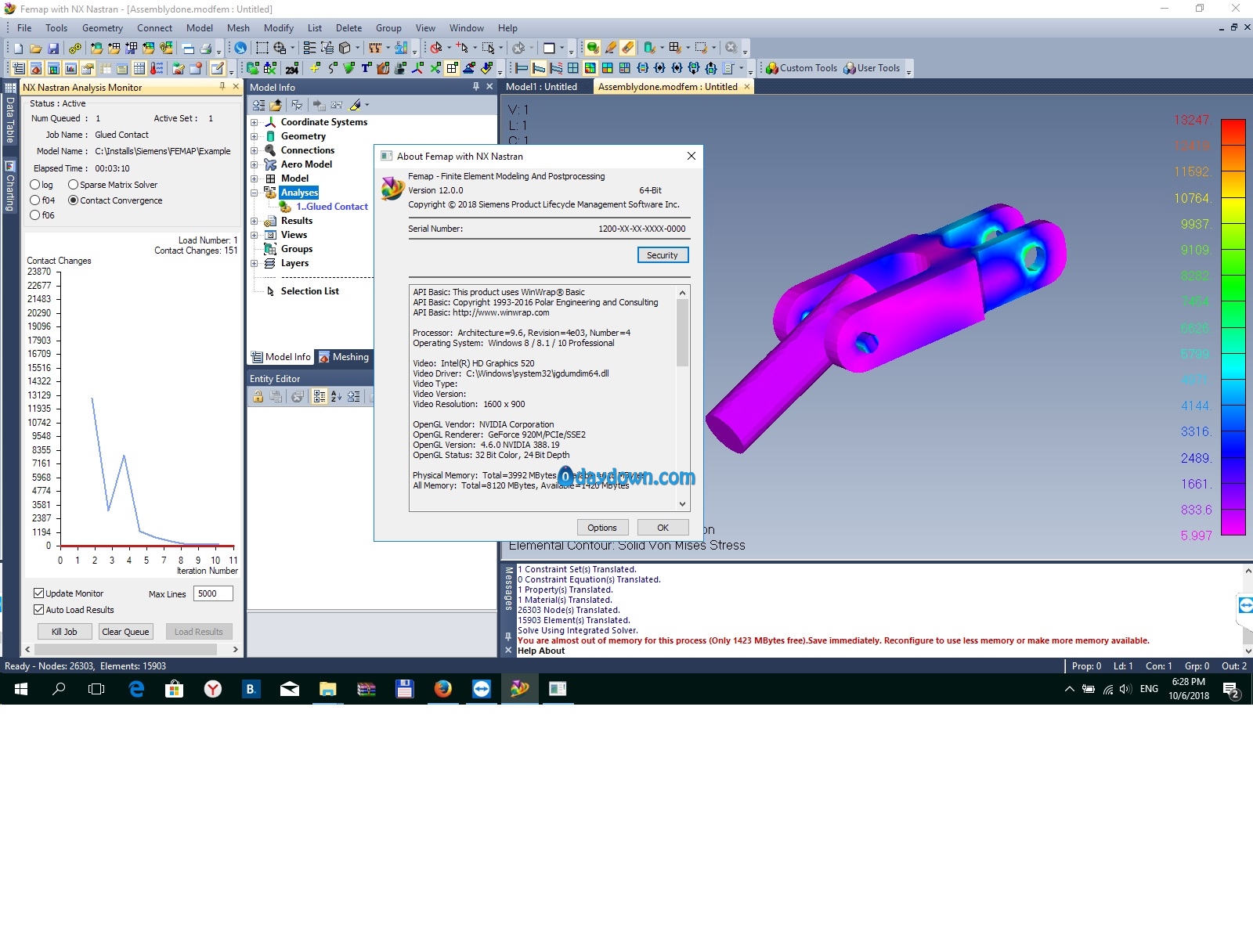The height and width of the screenshot is (952, 1253).
Task: Collapse the Analyses tree node
Action: tap(254, 193)
